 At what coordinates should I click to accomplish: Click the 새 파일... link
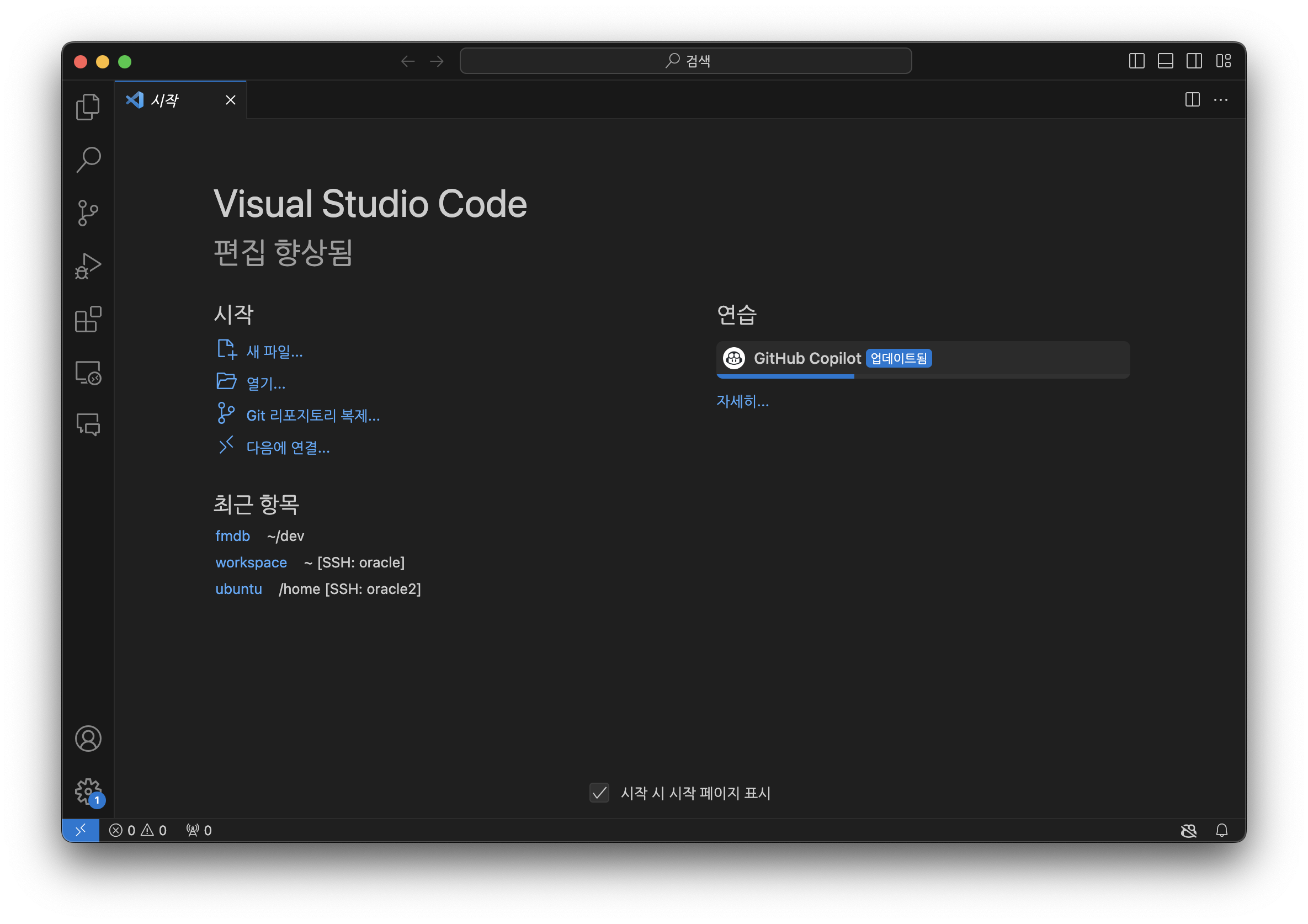(x=274, y=352)
